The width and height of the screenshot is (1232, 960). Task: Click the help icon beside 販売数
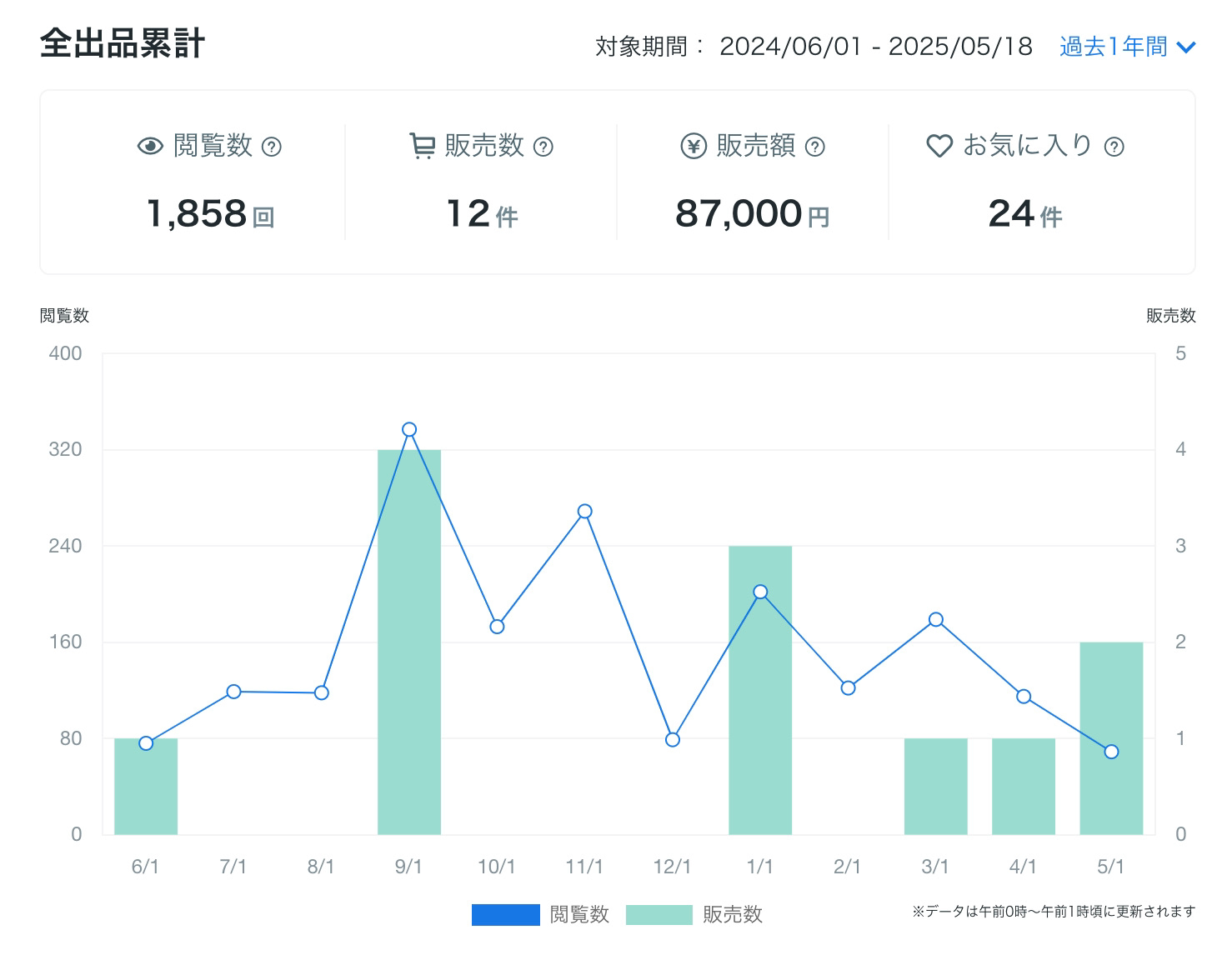pos(543,147)
